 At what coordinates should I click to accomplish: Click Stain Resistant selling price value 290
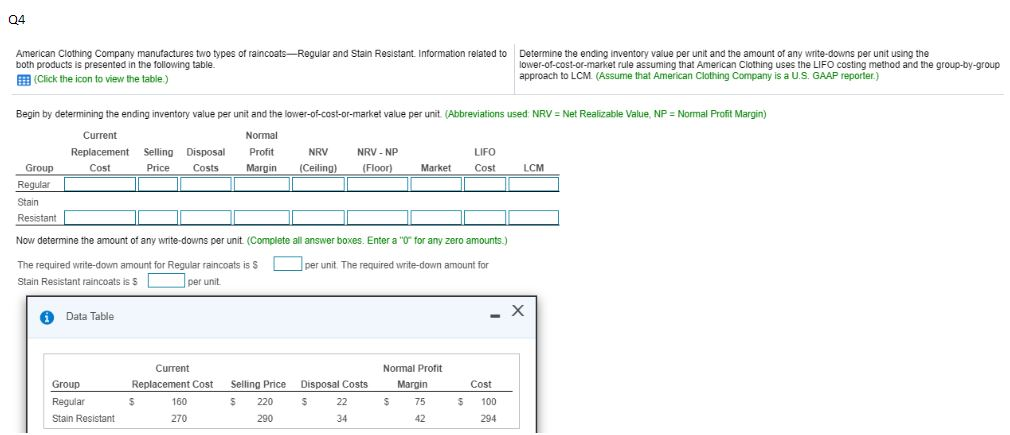265,418
